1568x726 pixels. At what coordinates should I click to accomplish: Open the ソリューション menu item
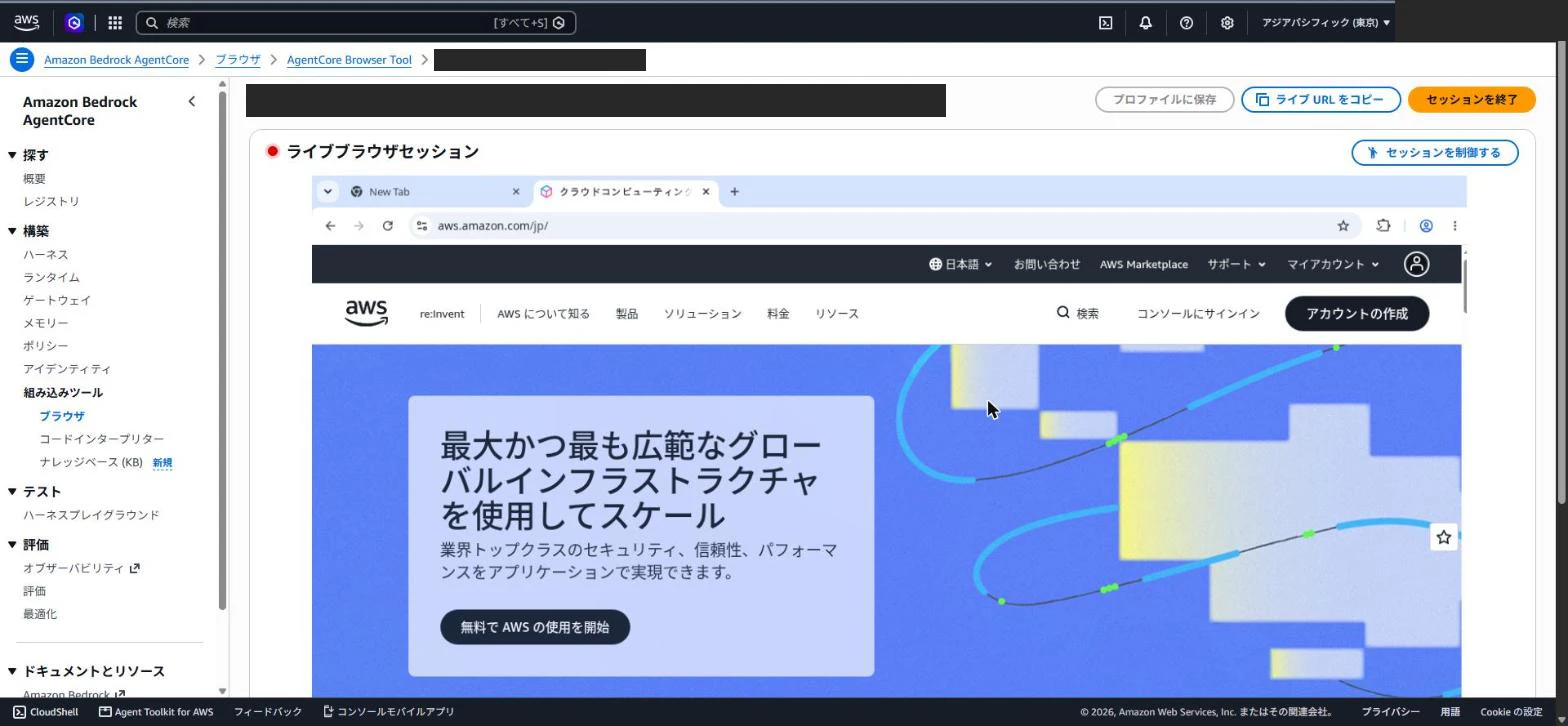703,314
